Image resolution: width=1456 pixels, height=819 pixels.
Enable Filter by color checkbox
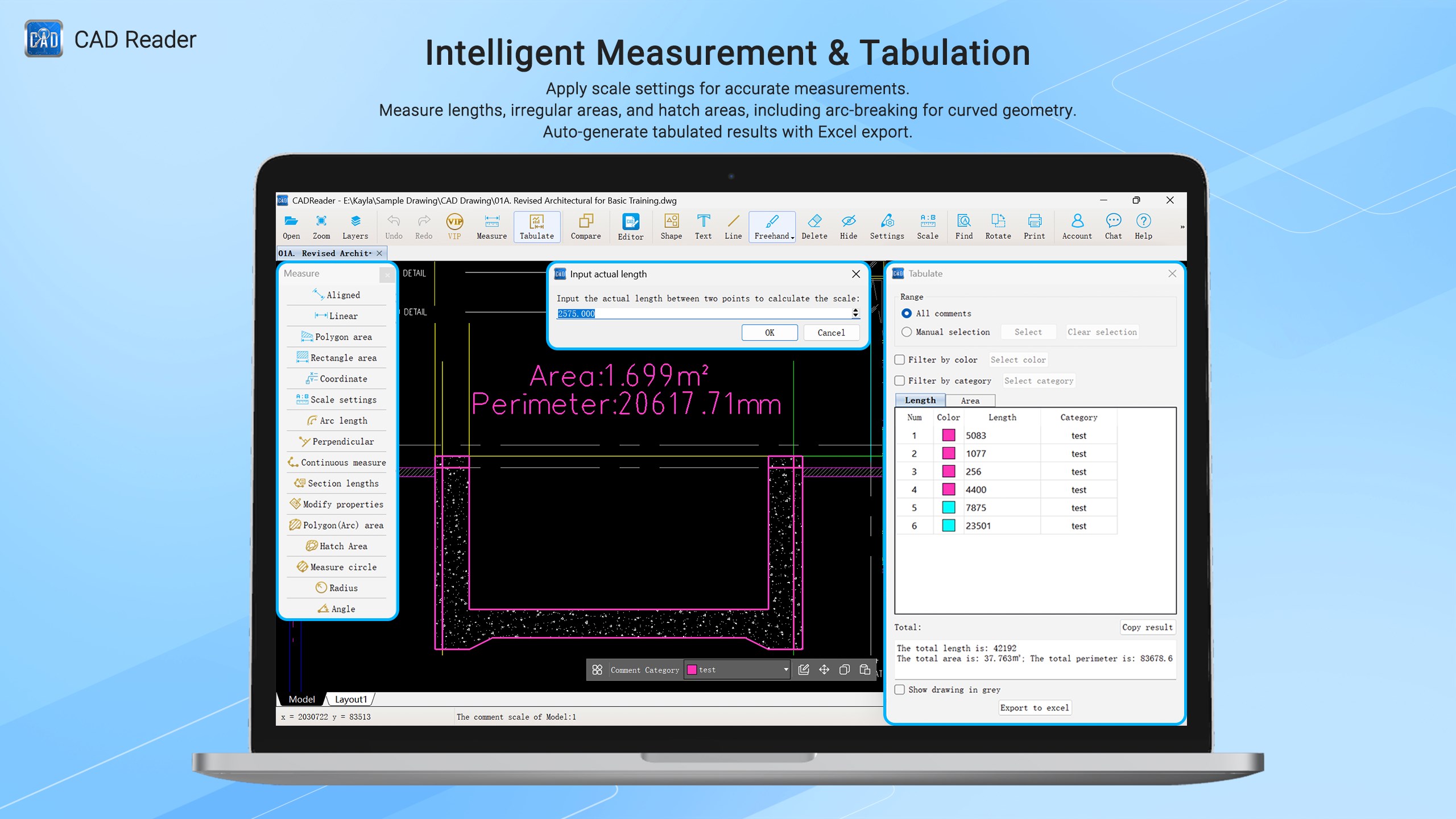point(900,359)
